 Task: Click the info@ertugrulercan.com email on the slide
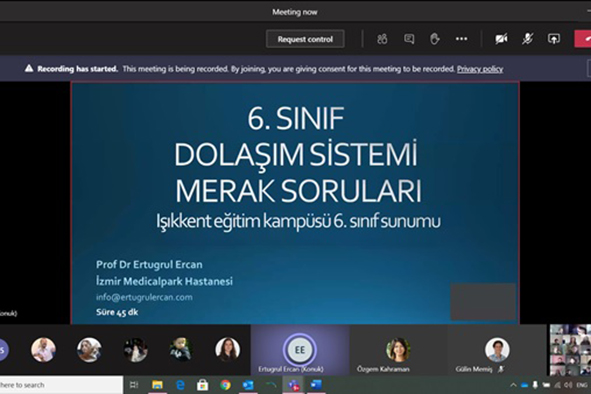(144, 297)
